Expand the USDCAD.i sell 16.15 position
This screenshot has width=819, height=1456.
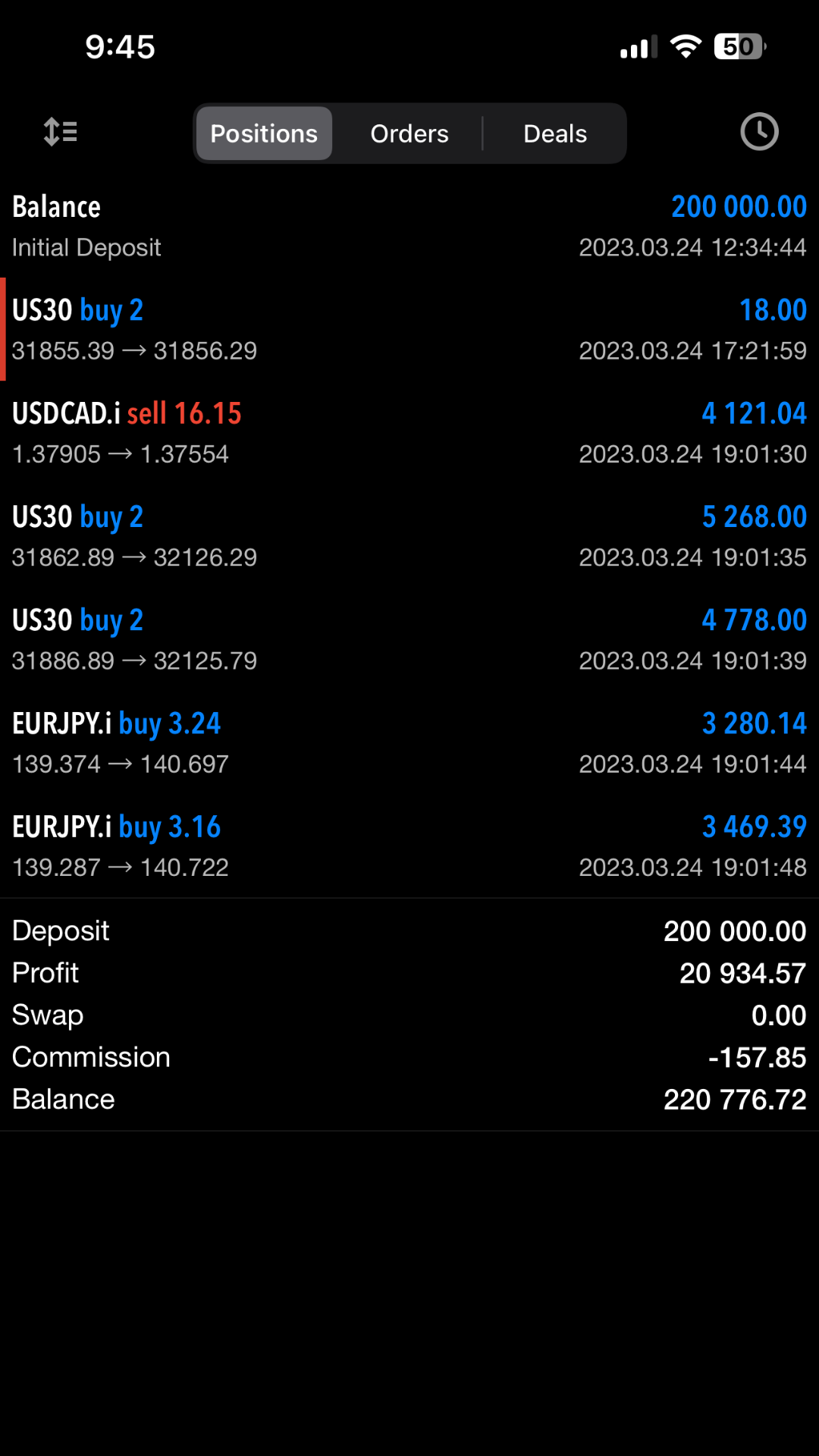pos(409,432)
